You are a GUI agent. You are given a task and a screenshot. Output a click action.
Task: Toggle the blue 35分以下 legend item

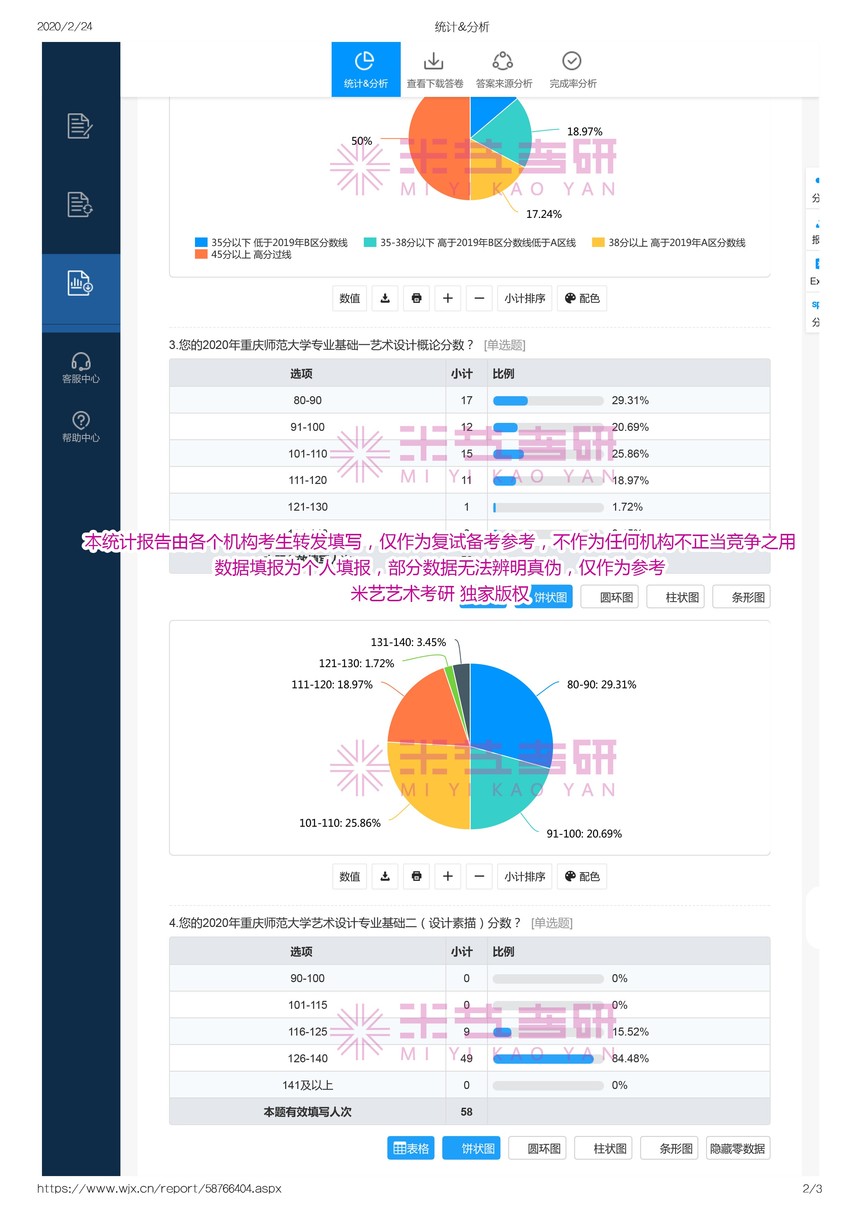point(272,242)
